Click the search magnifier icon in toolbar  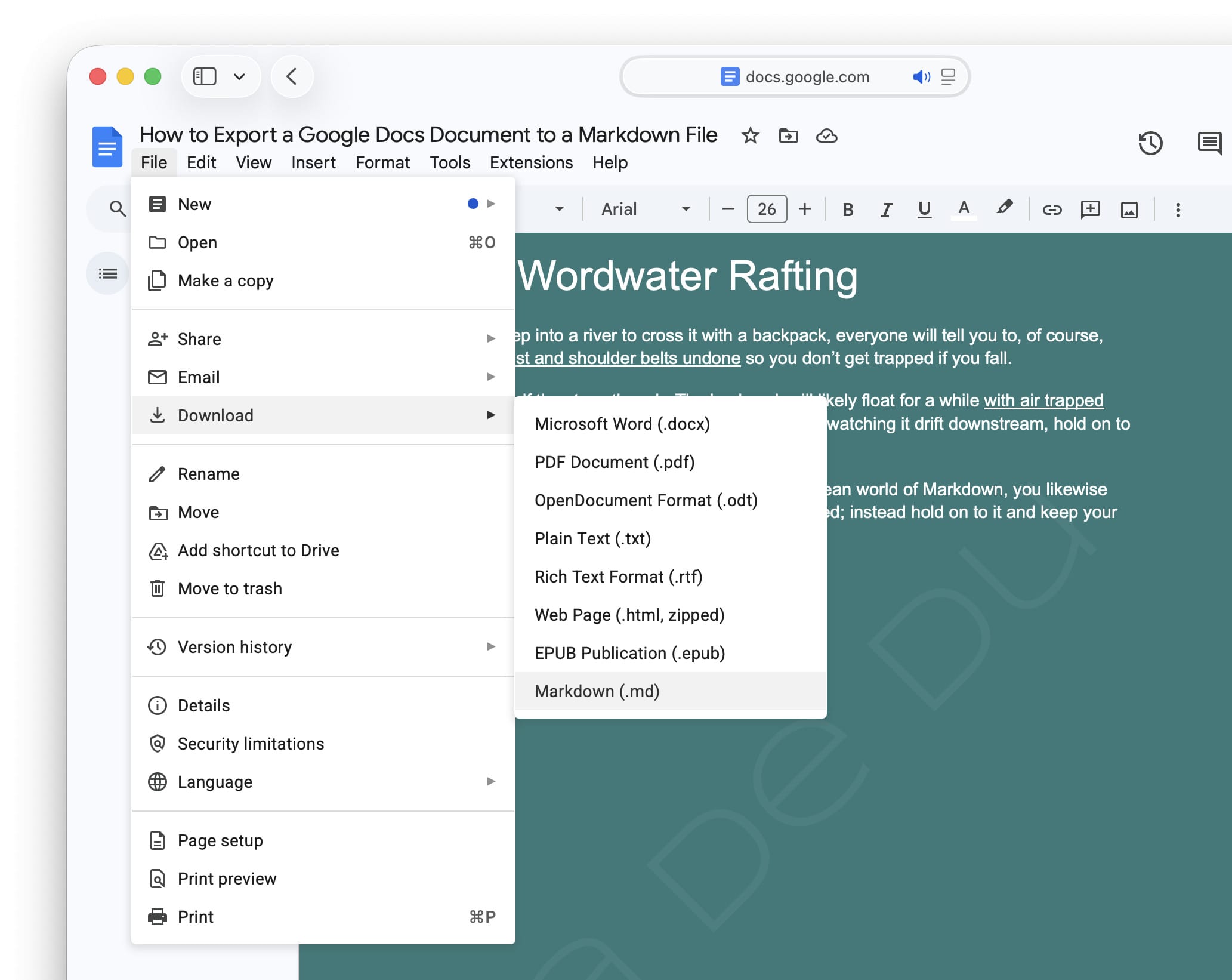click(x=118, y=209)
